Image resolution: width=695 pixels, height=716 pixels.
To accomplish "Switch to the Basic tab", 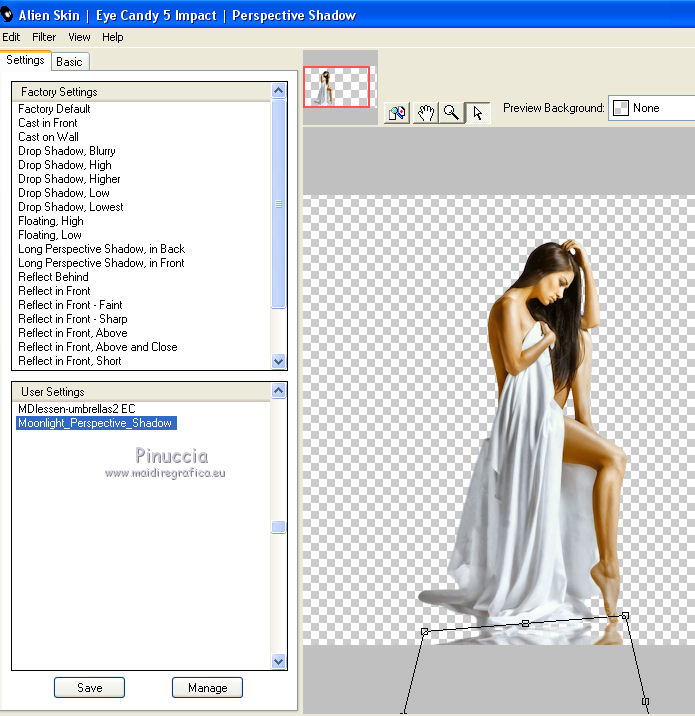I will 69,62.
